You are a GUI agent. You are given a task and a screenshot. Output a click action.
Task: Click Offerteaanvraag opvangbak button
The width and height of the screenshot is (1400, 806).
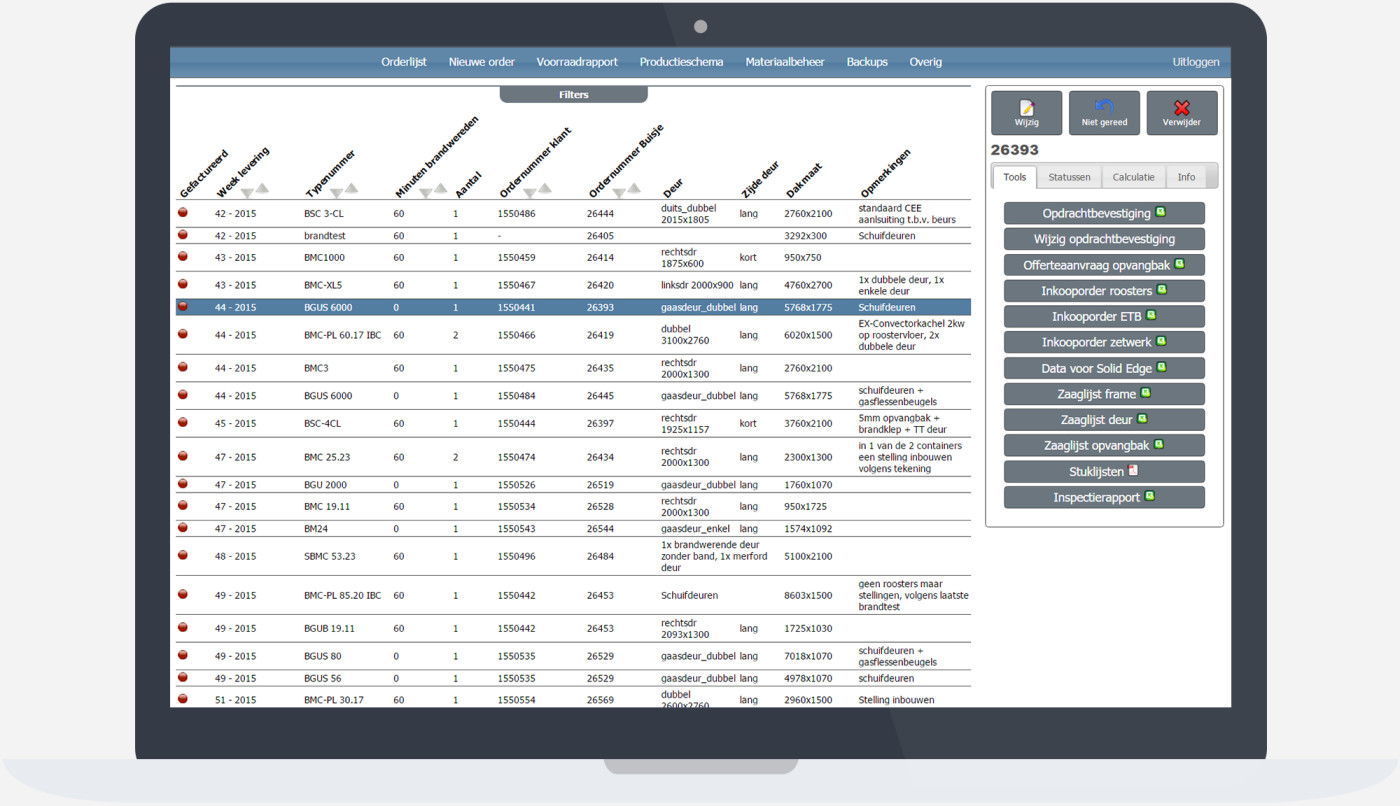(x=1104, y=265)
